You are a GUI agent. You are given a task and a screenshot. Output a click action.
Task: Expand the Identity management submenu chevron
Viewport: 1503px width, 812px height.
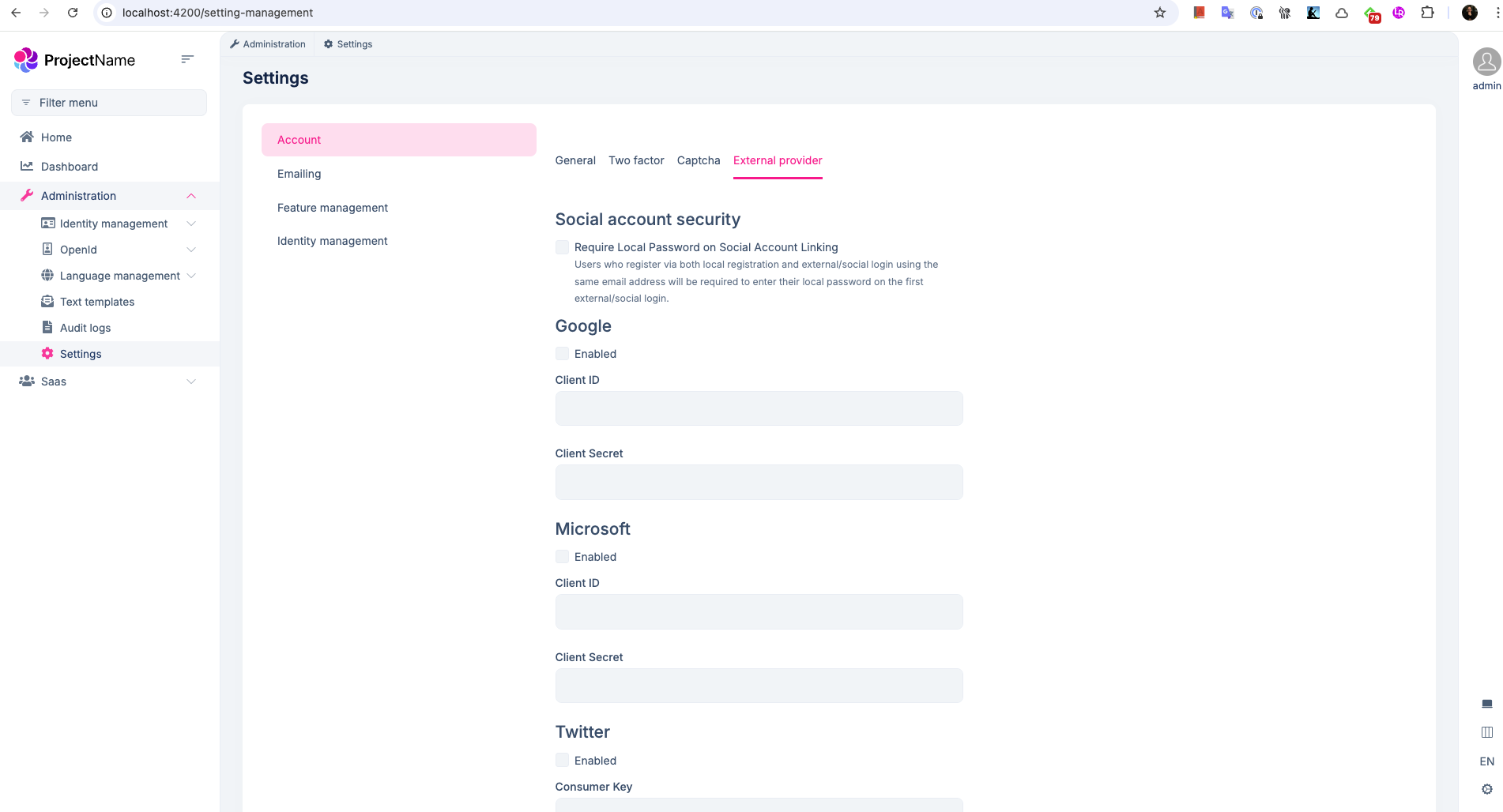[191, 224]
